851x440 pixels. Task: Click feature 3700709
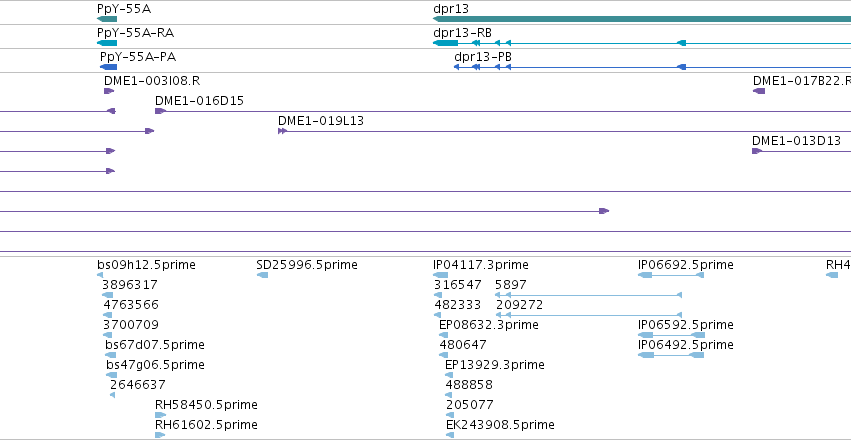coord(131,325)
